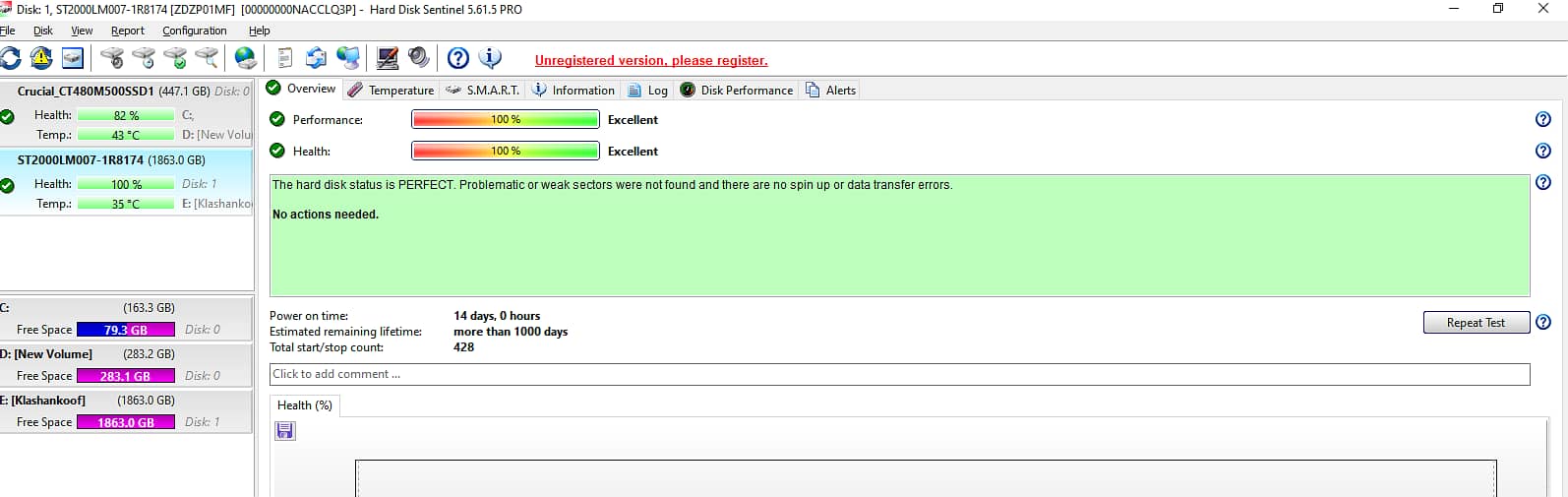Click the info speech bubble toolbar icon
Image resolution: width=1568 pixels, height=497 pixels.
(490, 58)
